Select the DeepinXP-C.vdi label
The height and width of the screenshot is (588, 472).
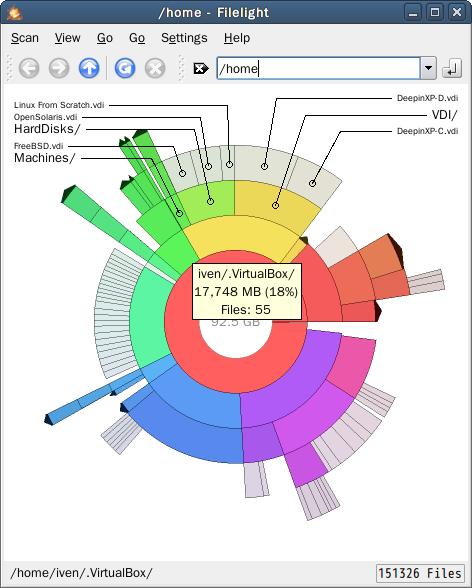427,131
